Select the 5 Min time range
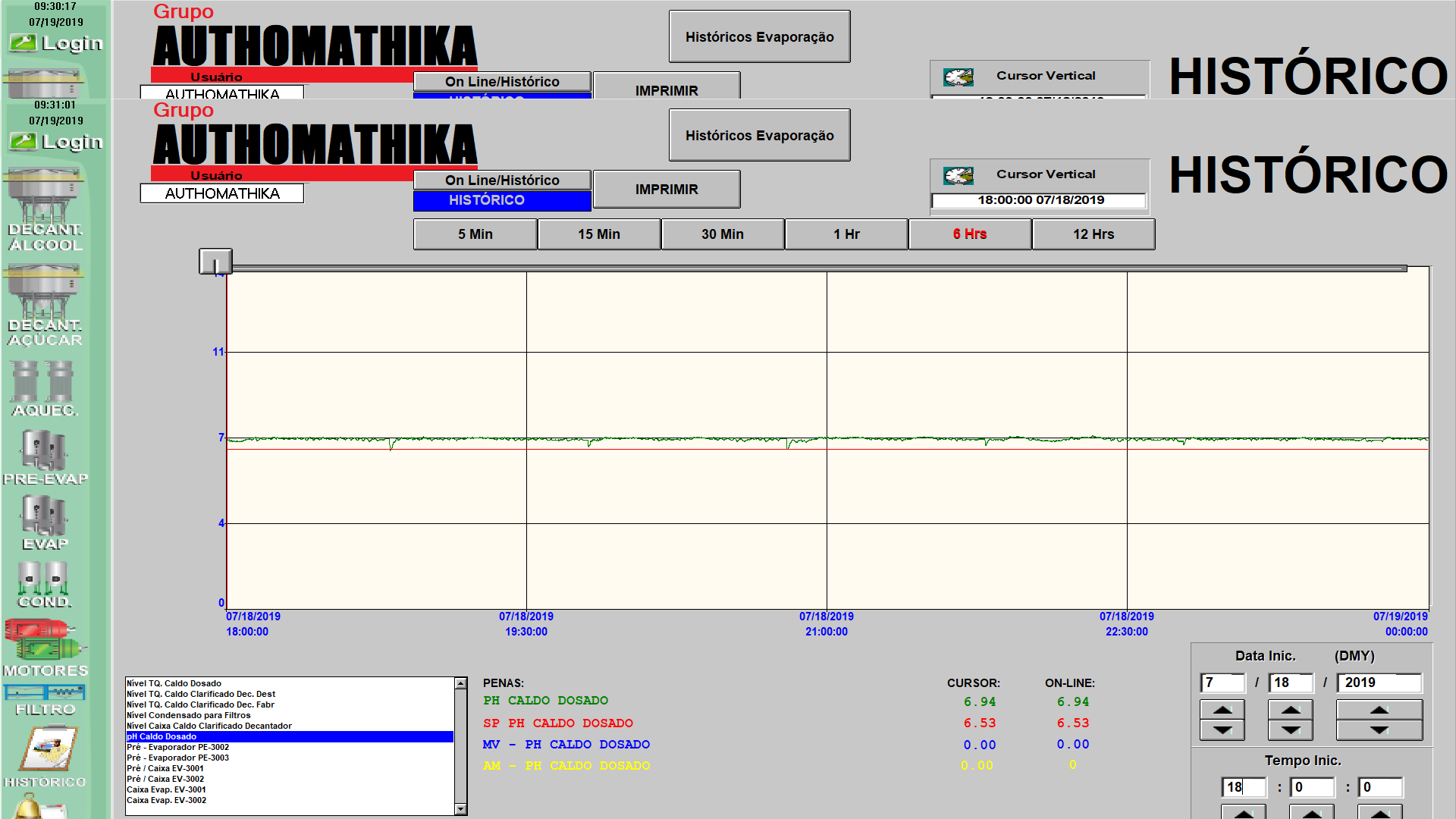1456x819 pixels. 475,234
